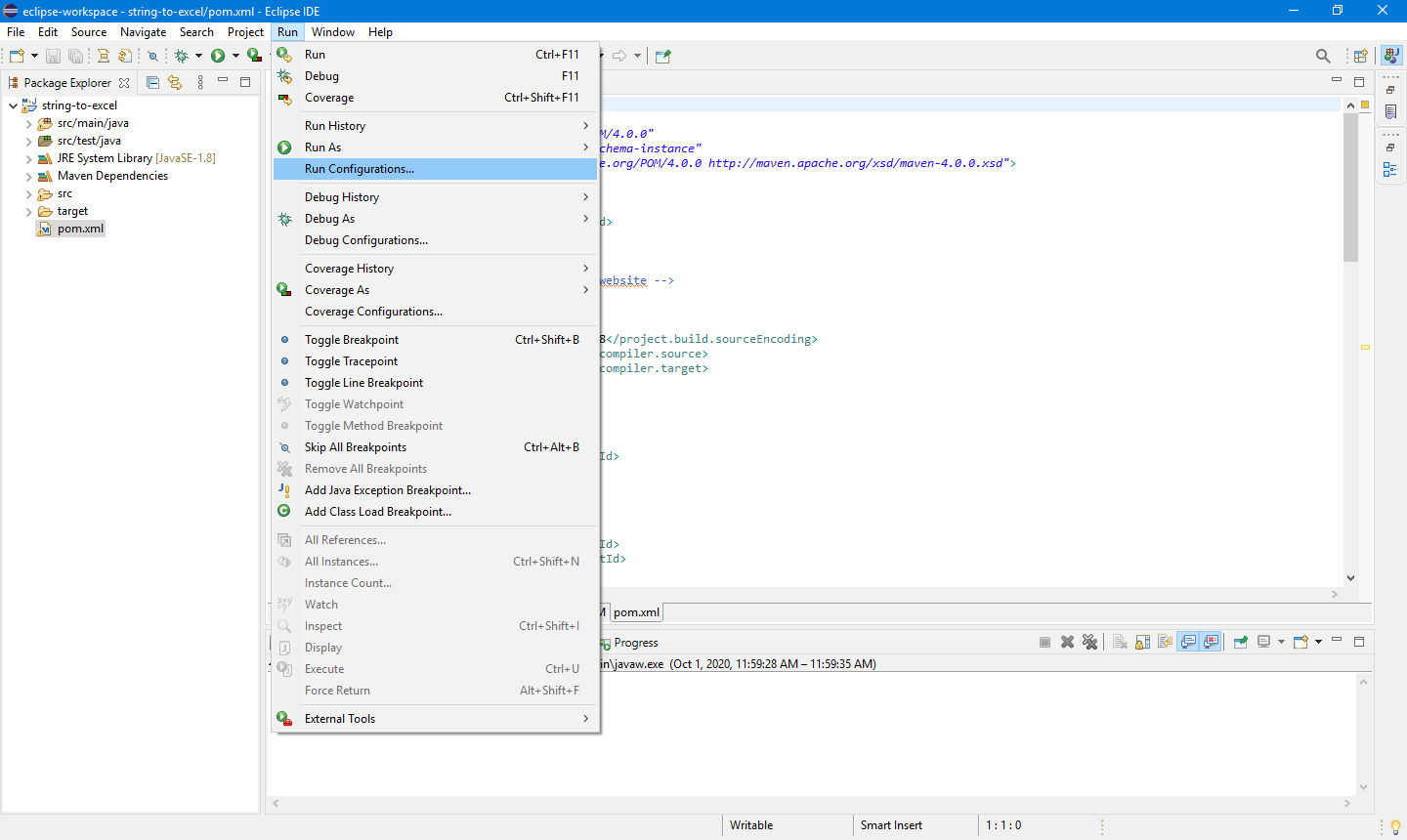Image resolution: width=1407 pixels, height=840 pixels.
Task: Click the Terminate stop icon in Console
Action: coord(1045,642)
